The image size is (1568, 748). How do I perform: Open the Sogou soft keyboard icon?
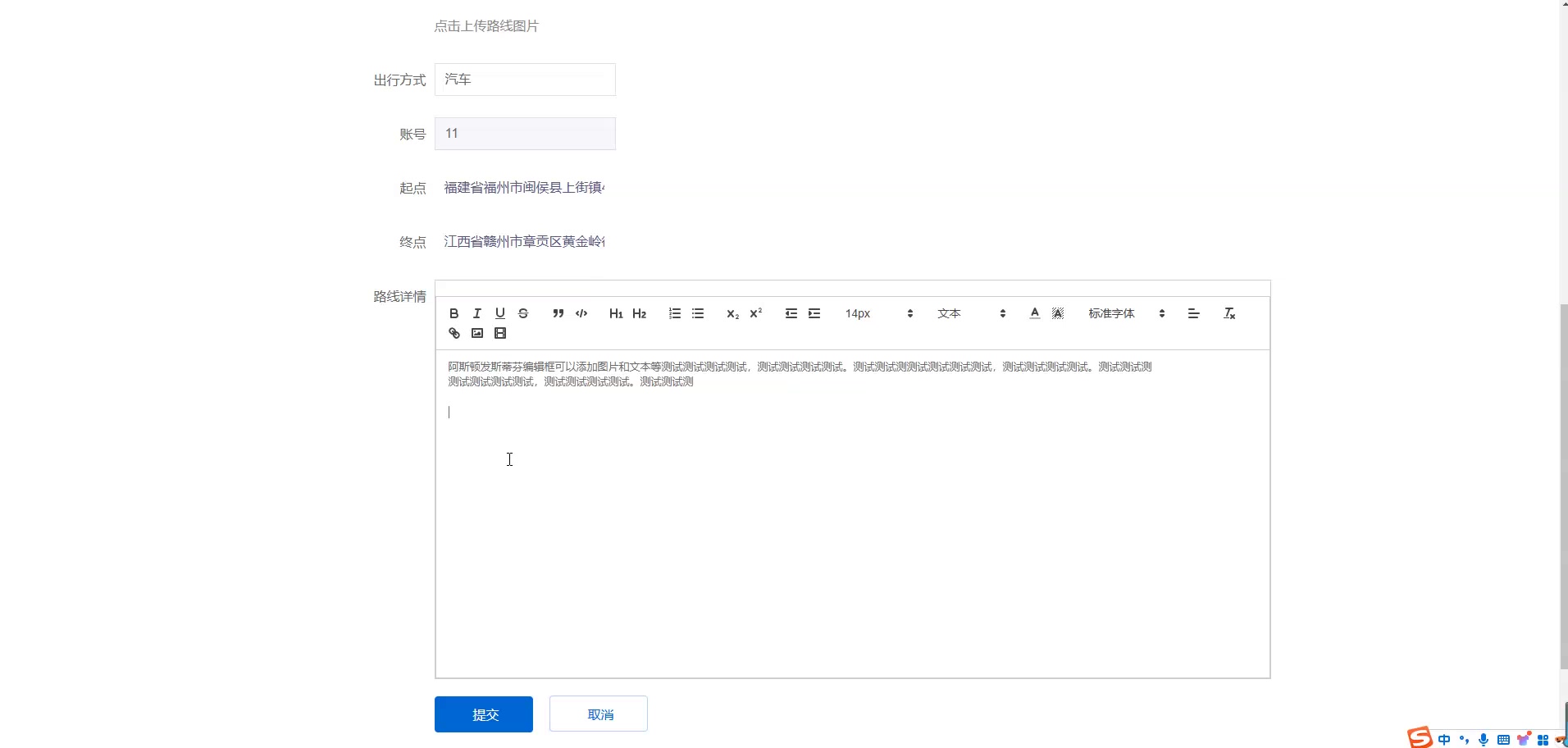tap(1503, 740)
